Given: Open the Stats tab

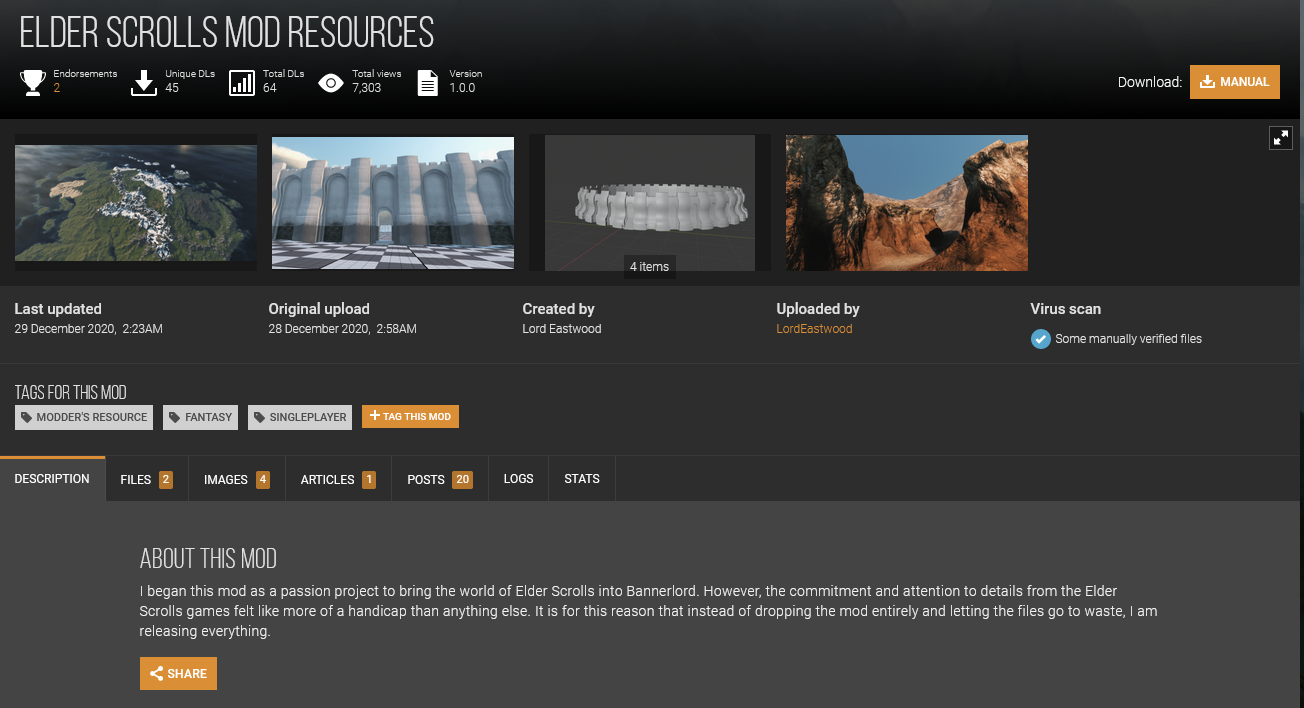Looking at the screenshot, I should pyautogui.click(x=582, y=479).
